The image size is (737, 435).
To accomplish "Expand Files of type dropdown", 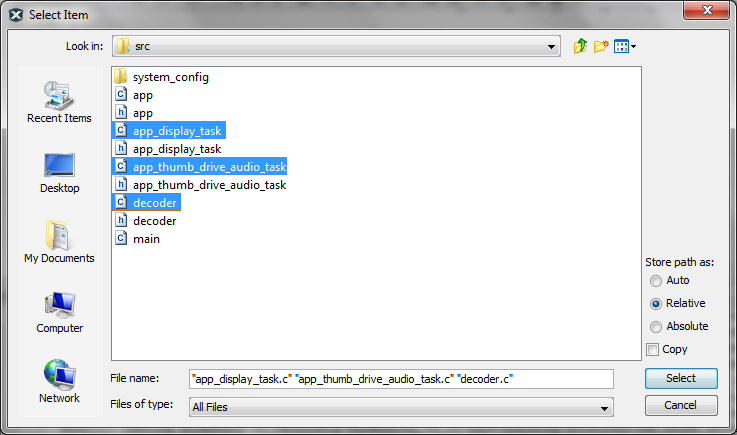I will [605, 407].
